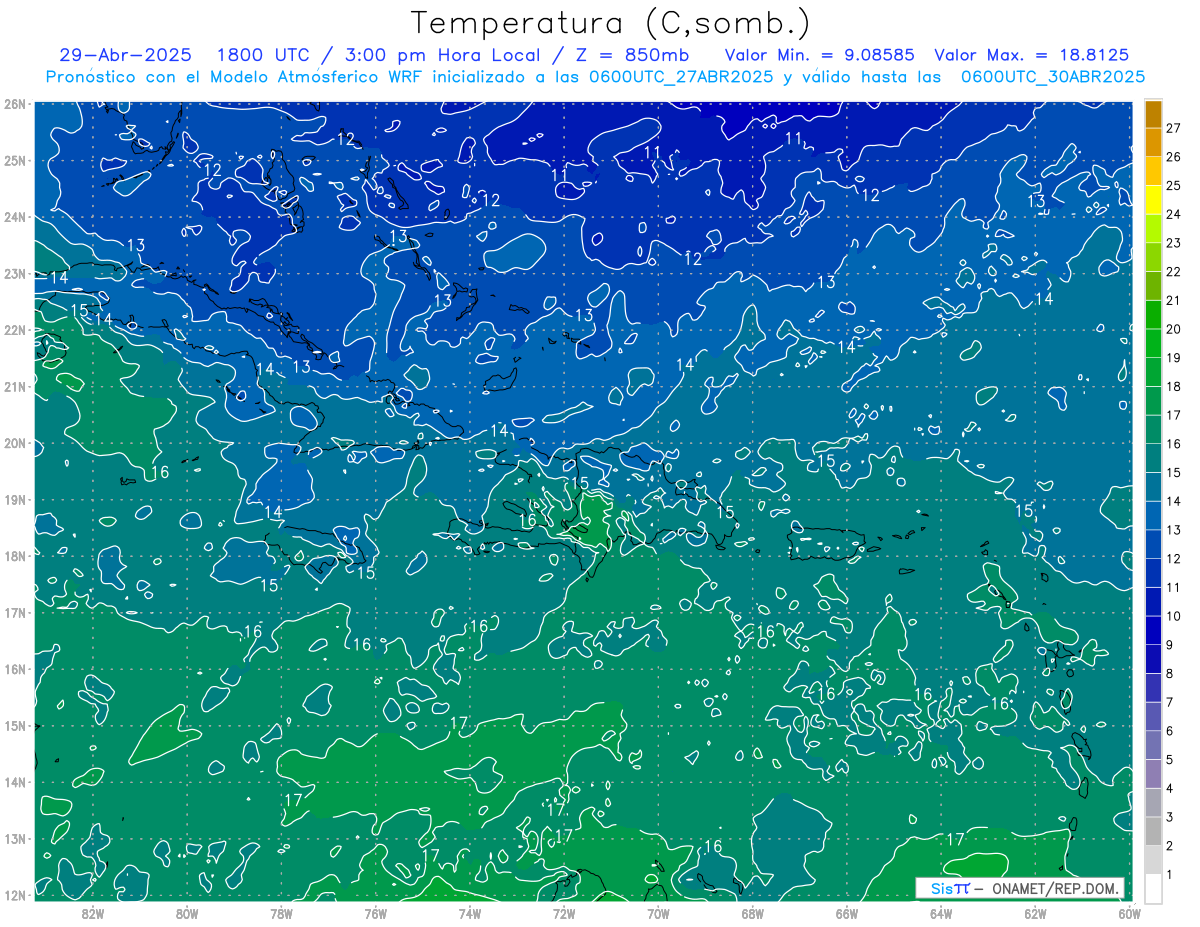Click the '2' label on the color scale
Image resolution: width=1200 pixels, height=927 pixels.
point(1171,846)
